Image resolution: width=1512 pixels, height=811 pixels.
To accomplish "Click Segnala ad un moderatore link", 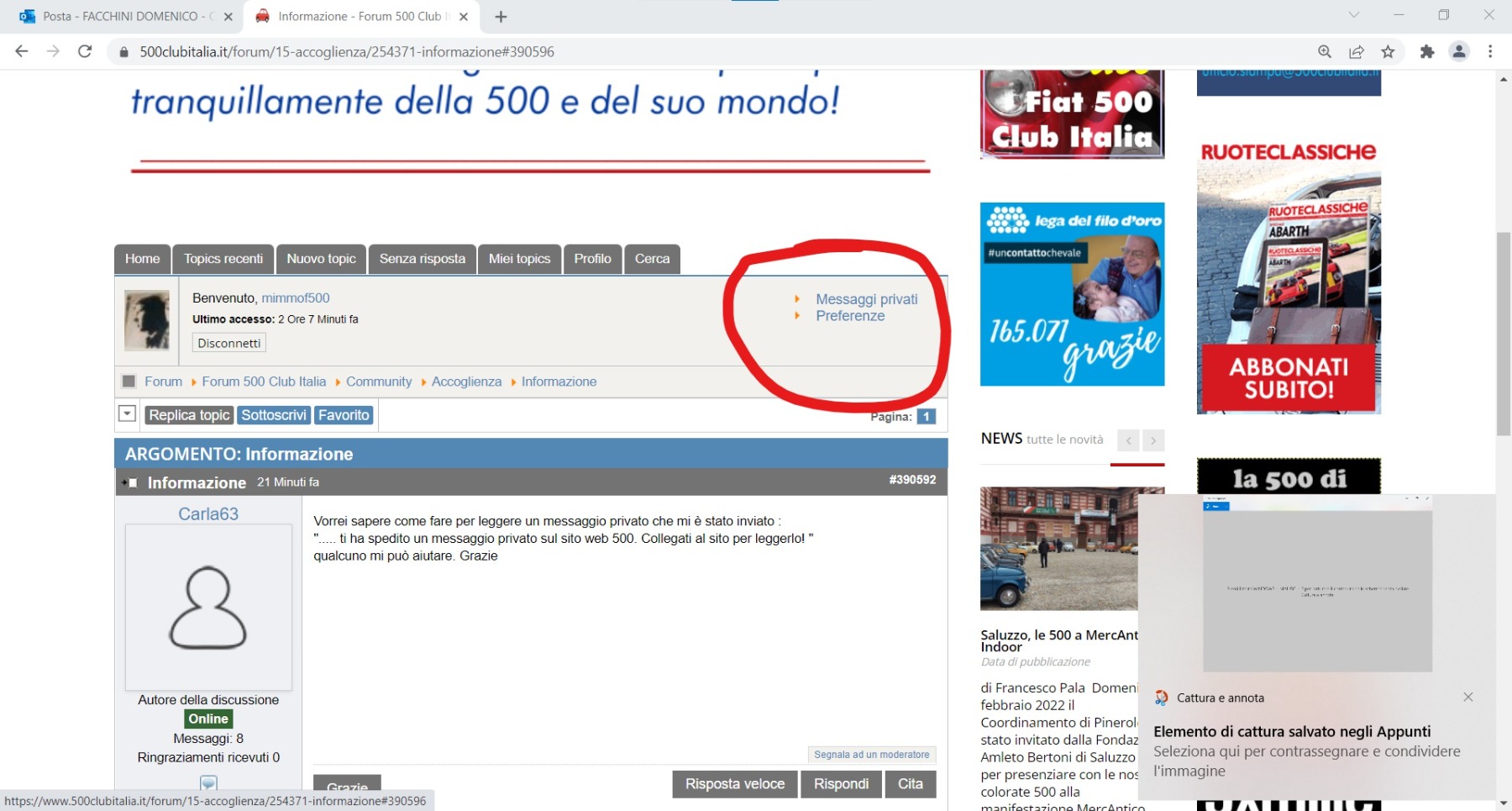I will point(871,755).
